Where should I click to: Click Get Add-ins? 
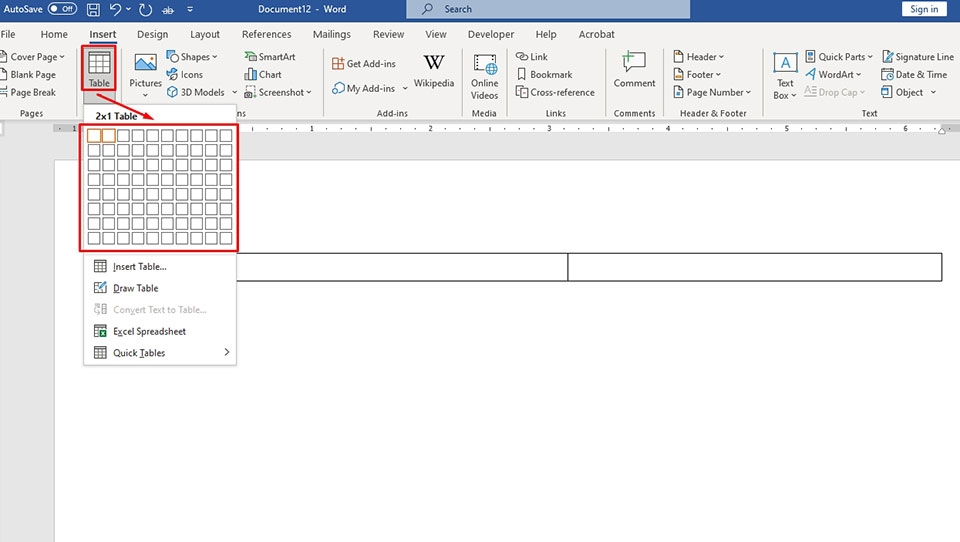coord(364,64)
